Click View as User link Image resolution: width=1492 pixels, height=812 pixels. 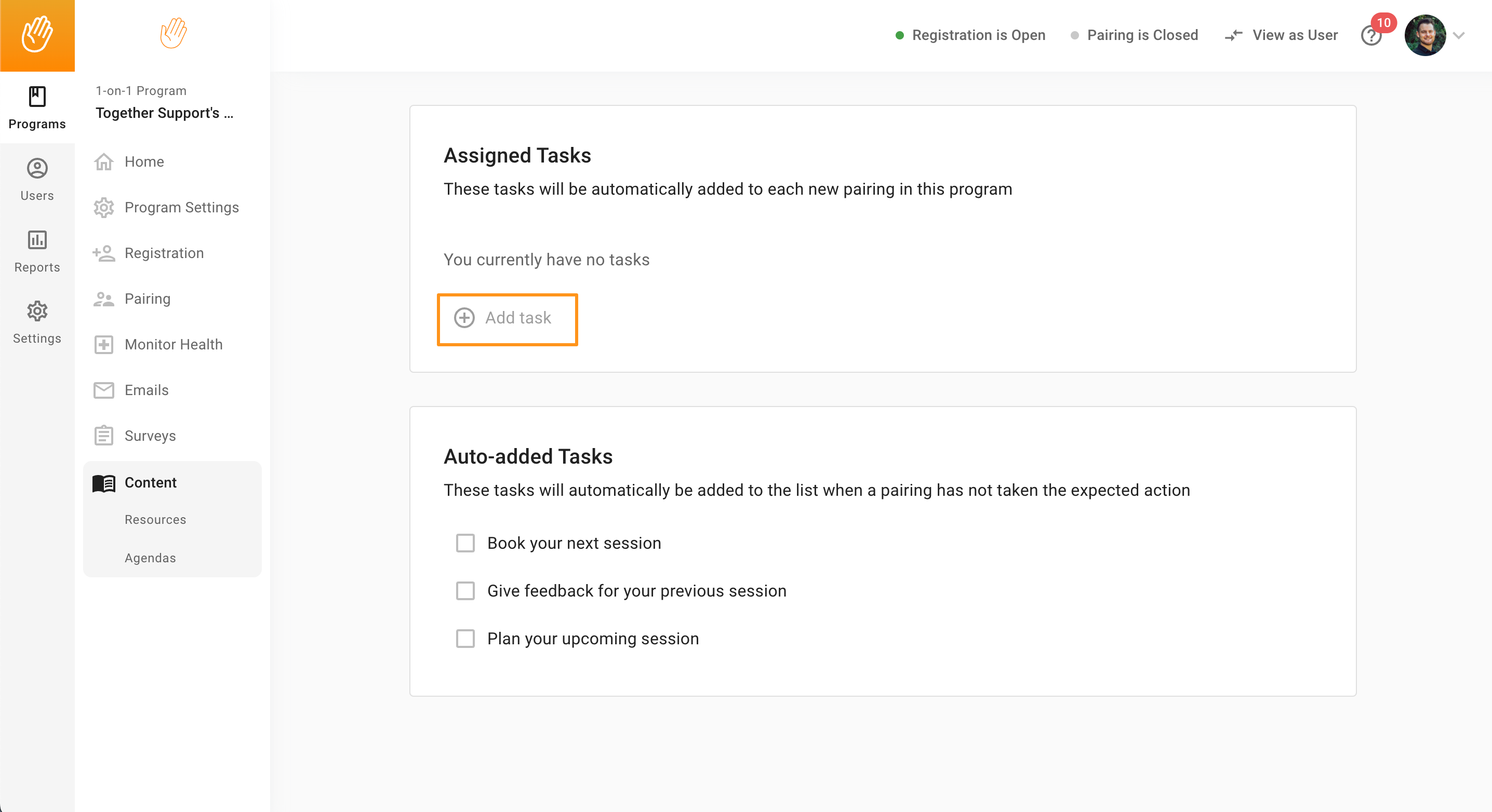pyautogui.click(x=1295, y=35)
